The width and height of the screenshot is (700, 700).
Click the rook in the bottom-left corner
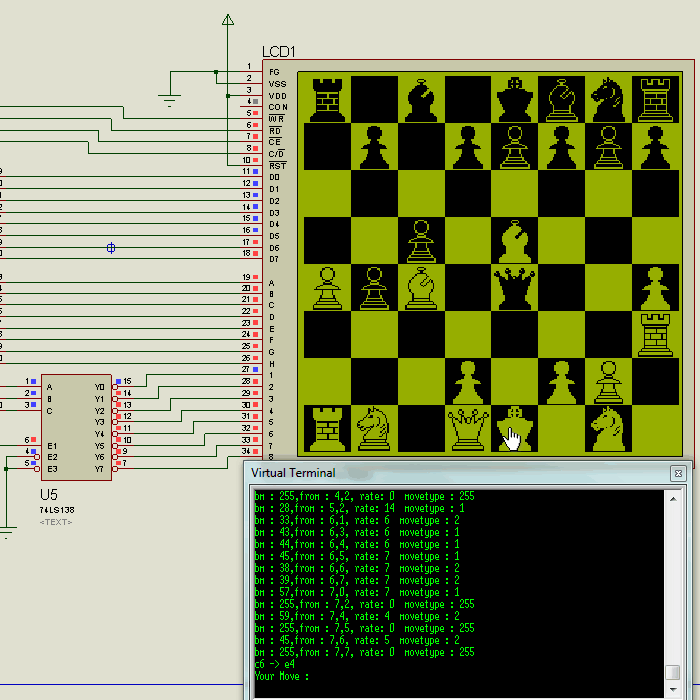[x=327, y=428]
